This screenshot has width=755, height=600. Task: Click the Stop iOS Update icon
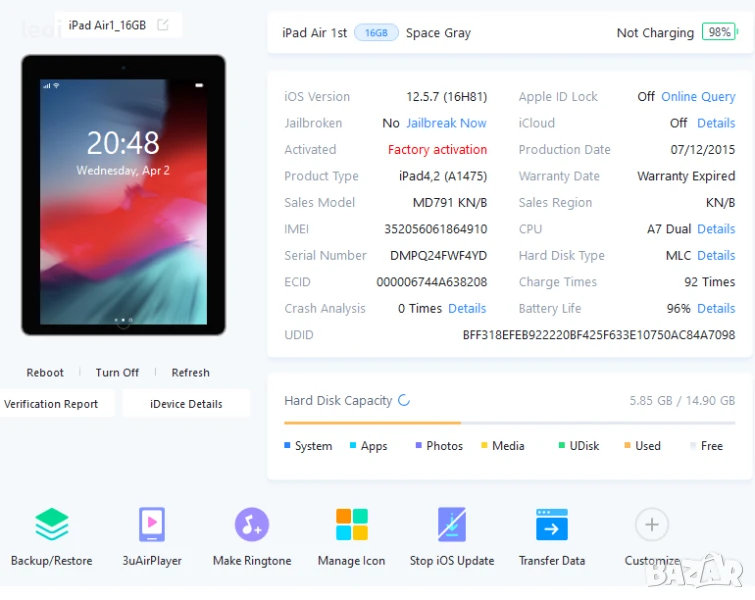click(452, 525)
